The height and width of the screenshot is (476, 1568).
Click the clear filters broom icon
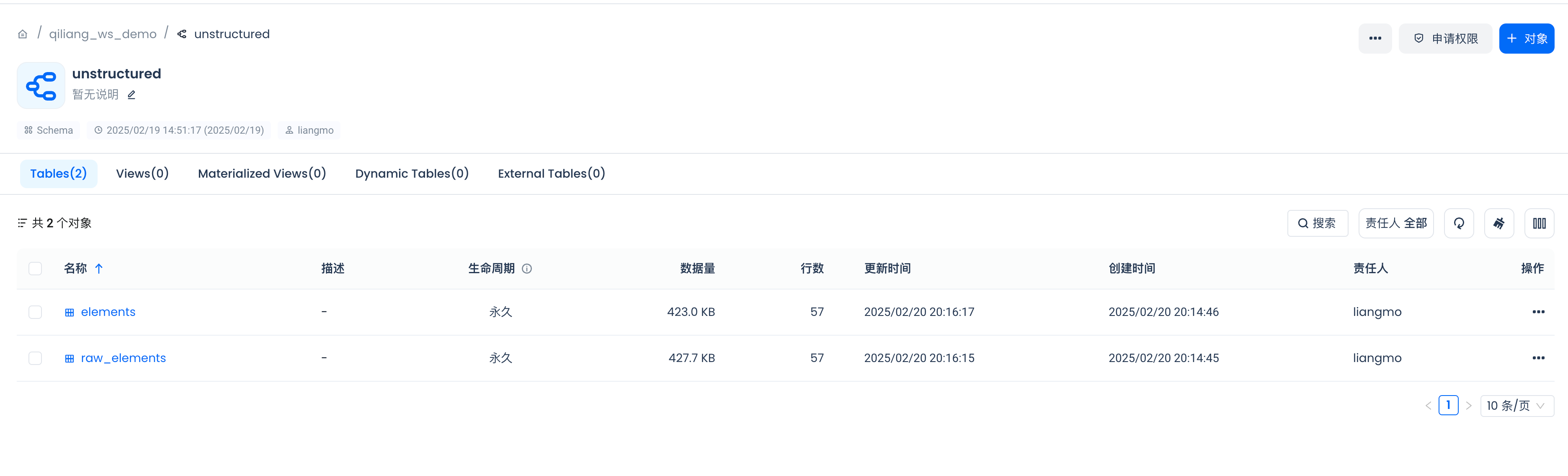(x=1498, y=223)
